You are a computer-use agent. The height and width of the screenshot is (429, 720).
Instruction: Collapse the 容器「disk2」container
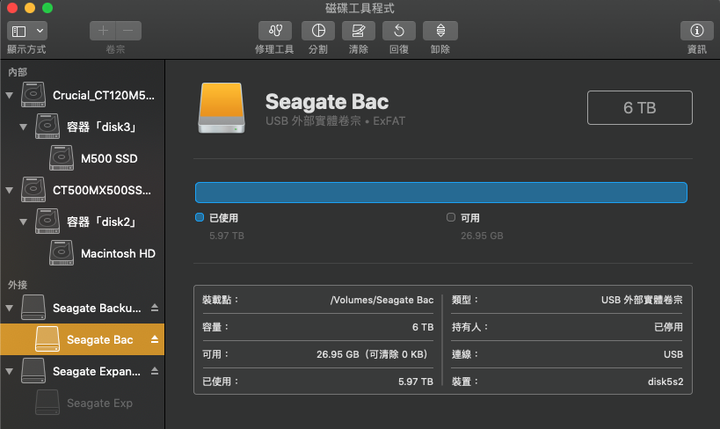(23, 222)
